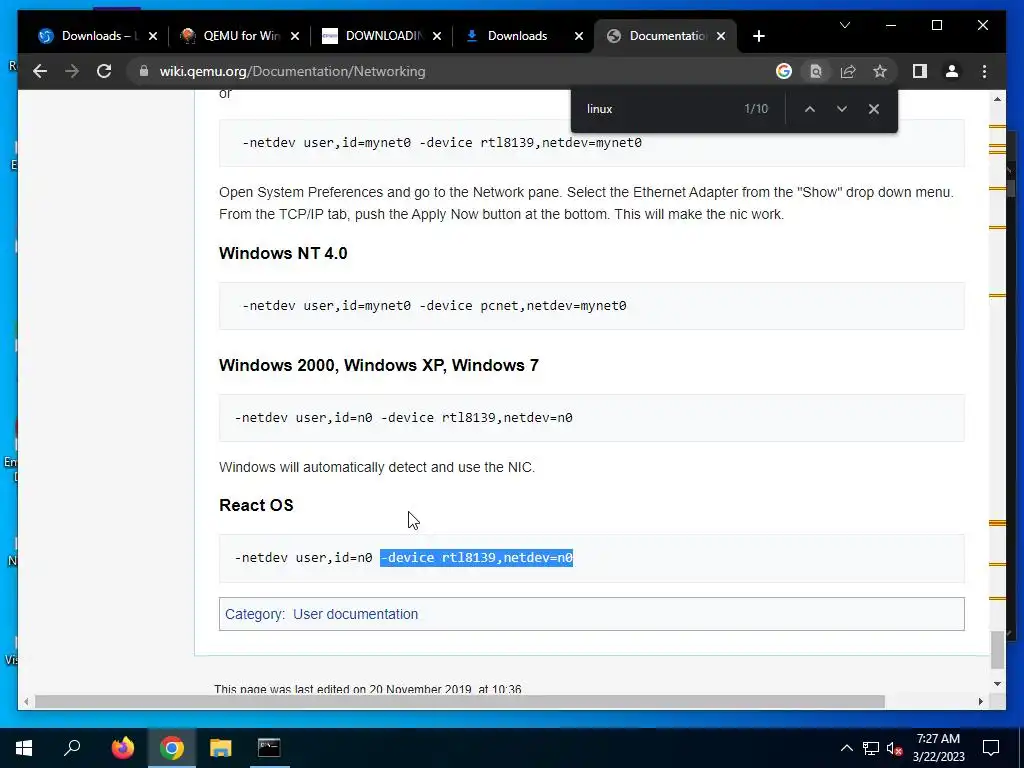Open Chrome's three-dot menu

point(984,71)
